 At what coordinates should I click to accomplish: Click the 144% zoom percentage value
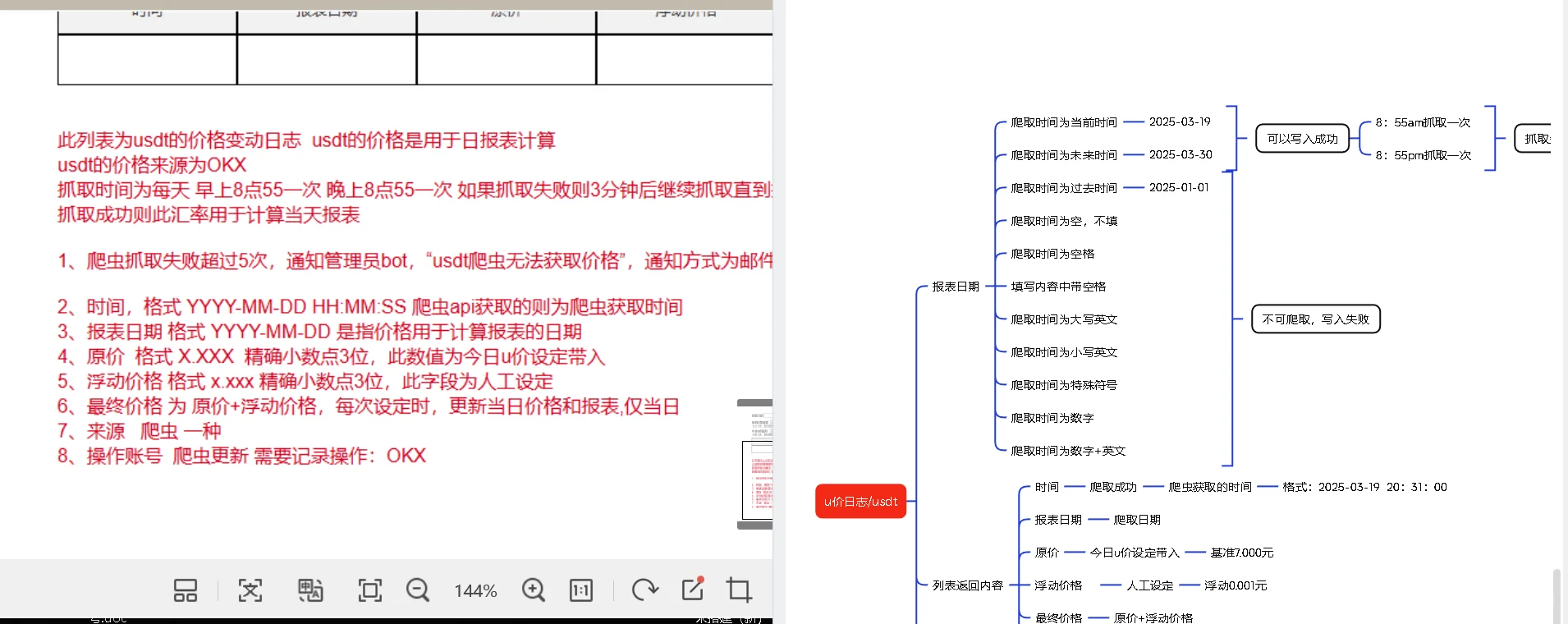[475, 591]
